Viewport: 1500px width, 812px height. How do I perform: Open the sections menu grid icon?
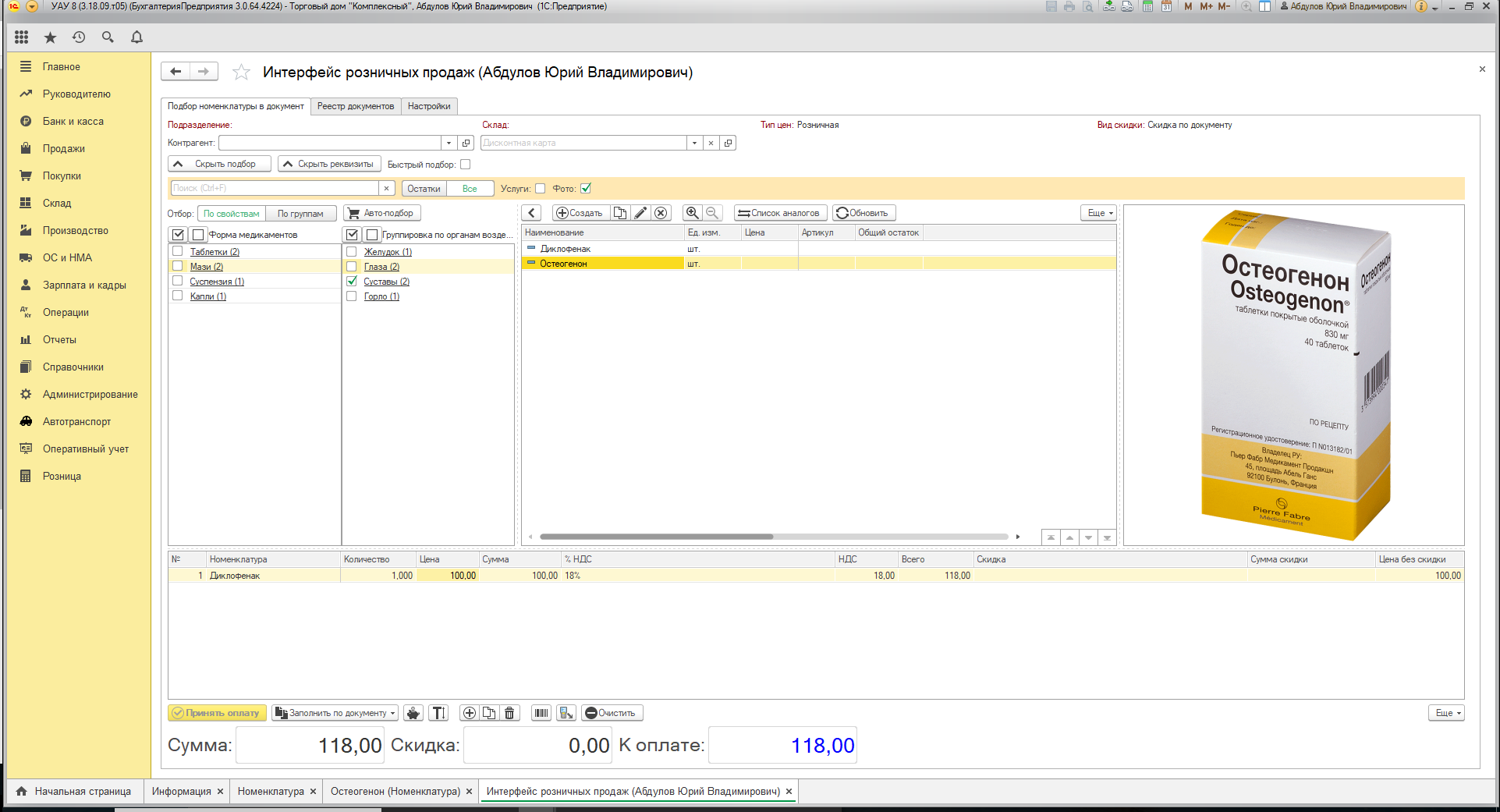pos(21,37)
